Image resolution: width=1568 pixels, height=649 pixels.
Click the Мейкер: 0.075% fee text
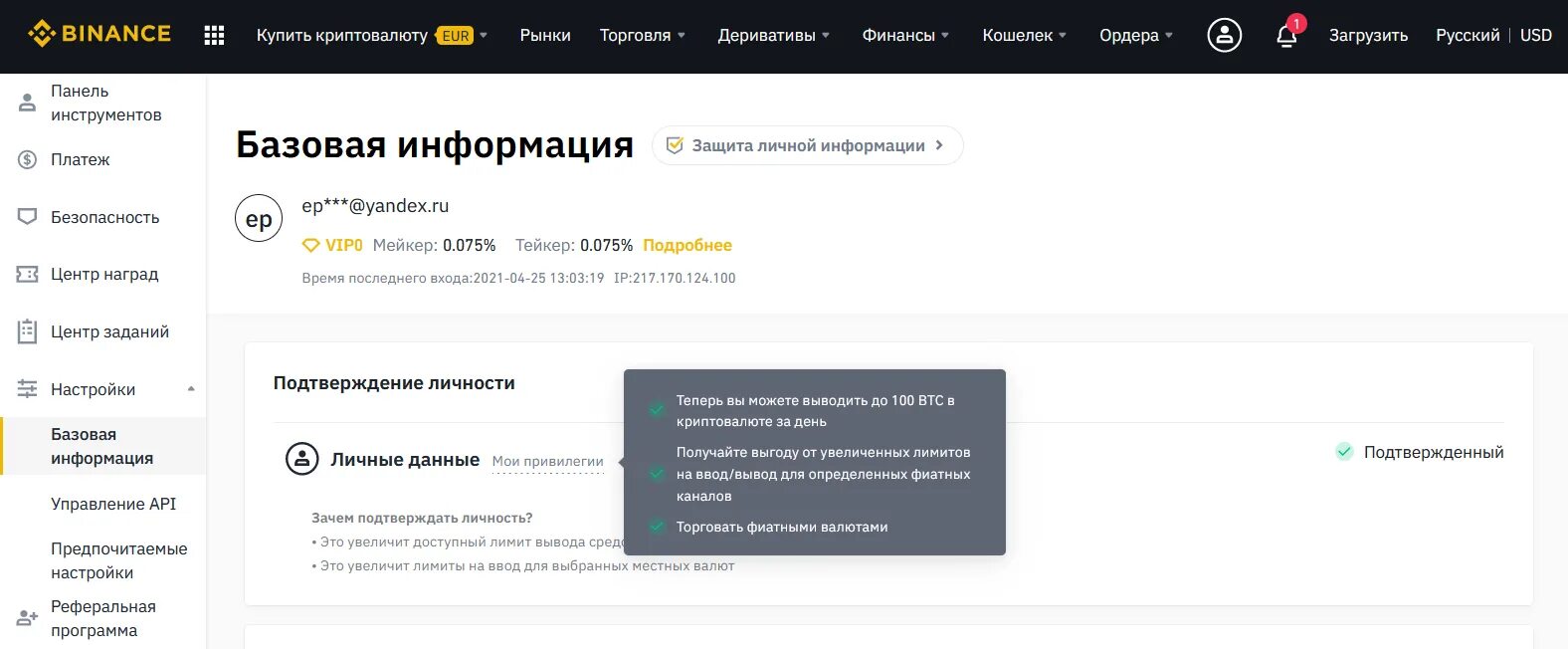pyautogui.click(x=434, y=245)
